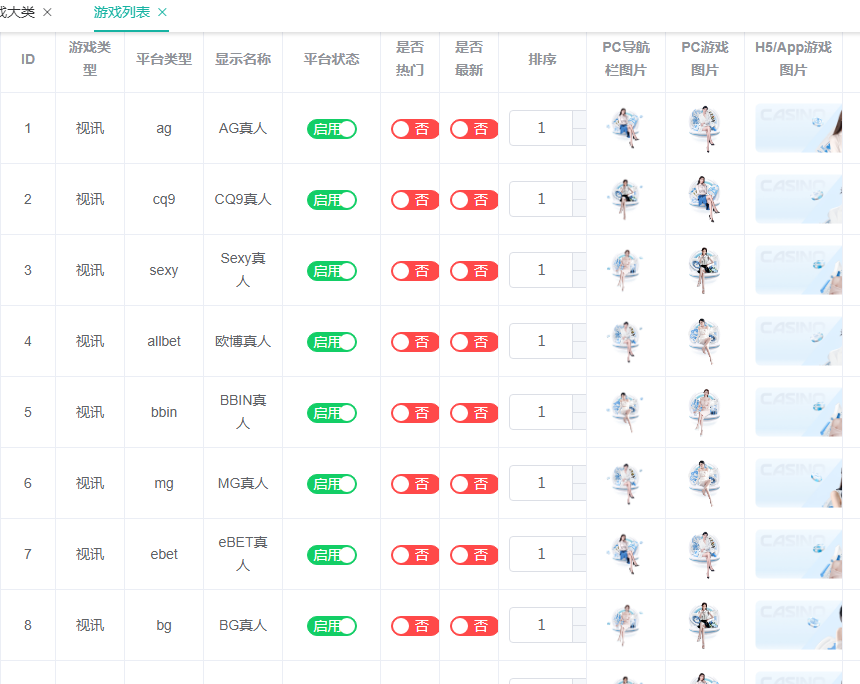Viewport: 860px width, 684px height.
Task: Toggle 是否最新 switch for MG真人
Action: [x=474, y=484]
